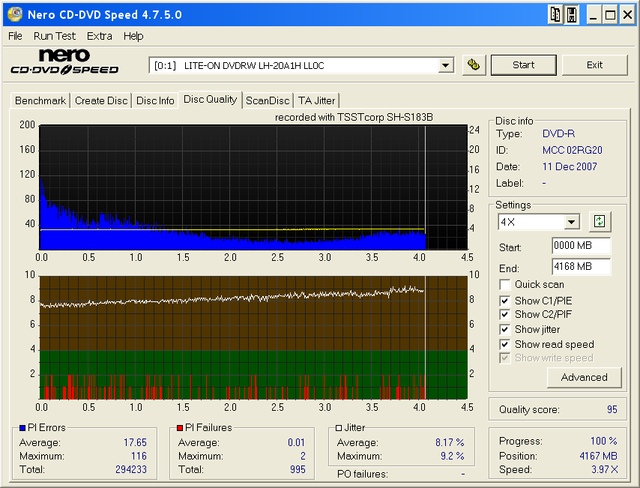640x488 pixels.
Task: Click the save screenshot floppy icon
Action: pyautogui.click(x=572, y=15)
